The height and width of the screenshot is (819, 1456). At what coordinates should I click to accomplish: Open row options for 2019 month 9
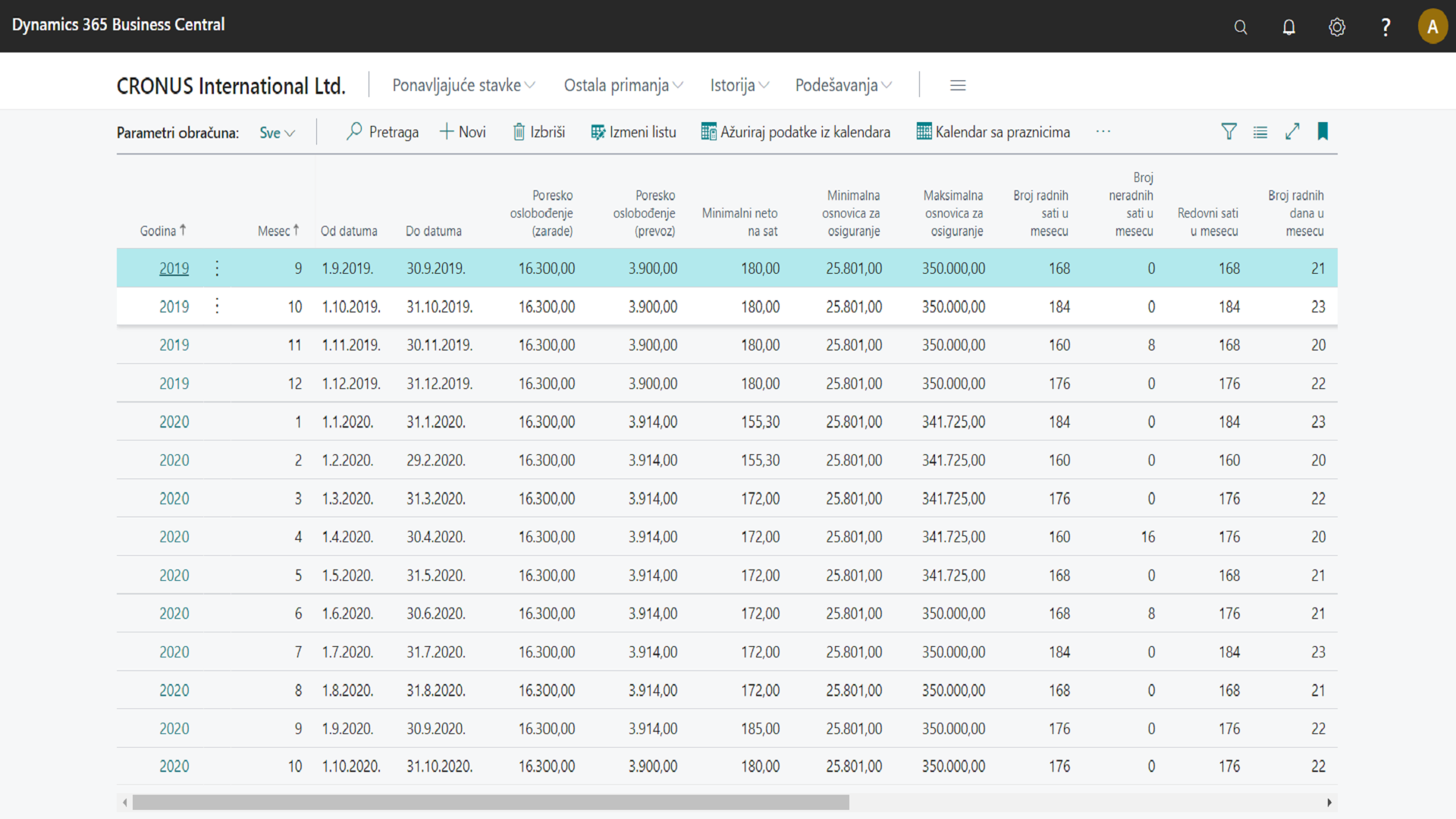(x=217, y=268)
